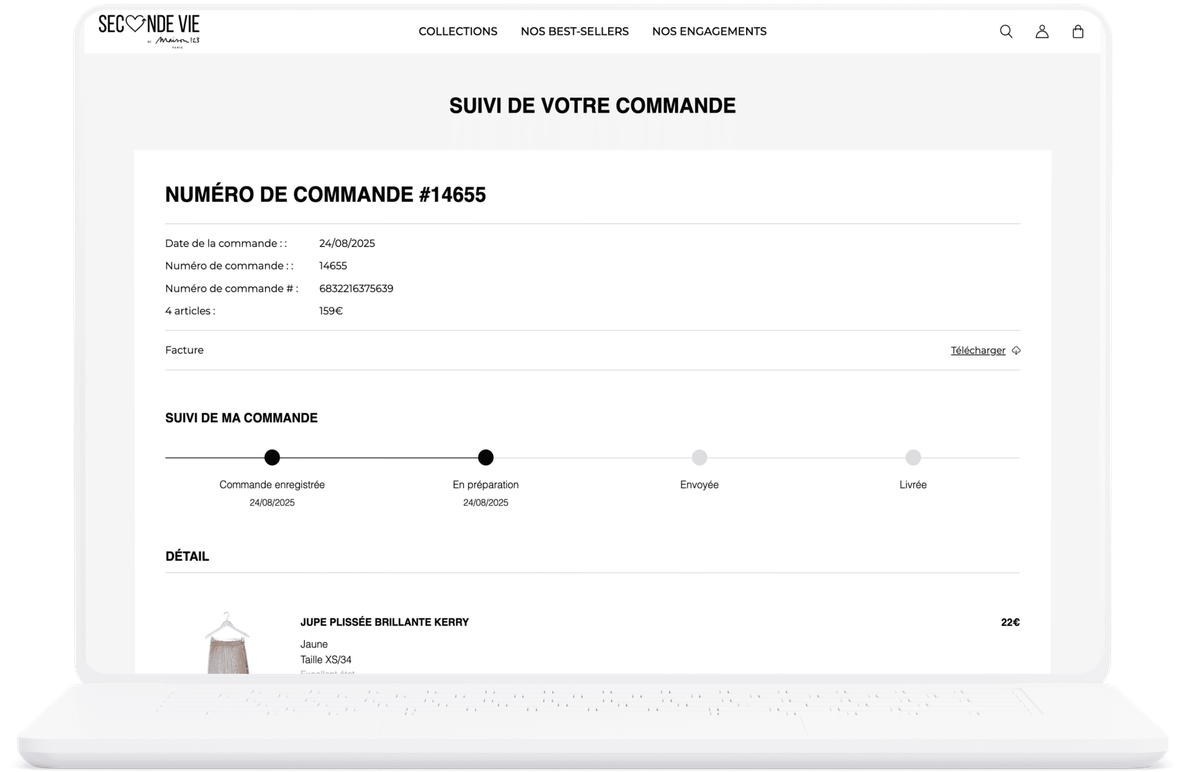Click the cloud download icon beside Télécharger
The width and height of the screenshot is (1185, 772).
tap(1016, 351)
